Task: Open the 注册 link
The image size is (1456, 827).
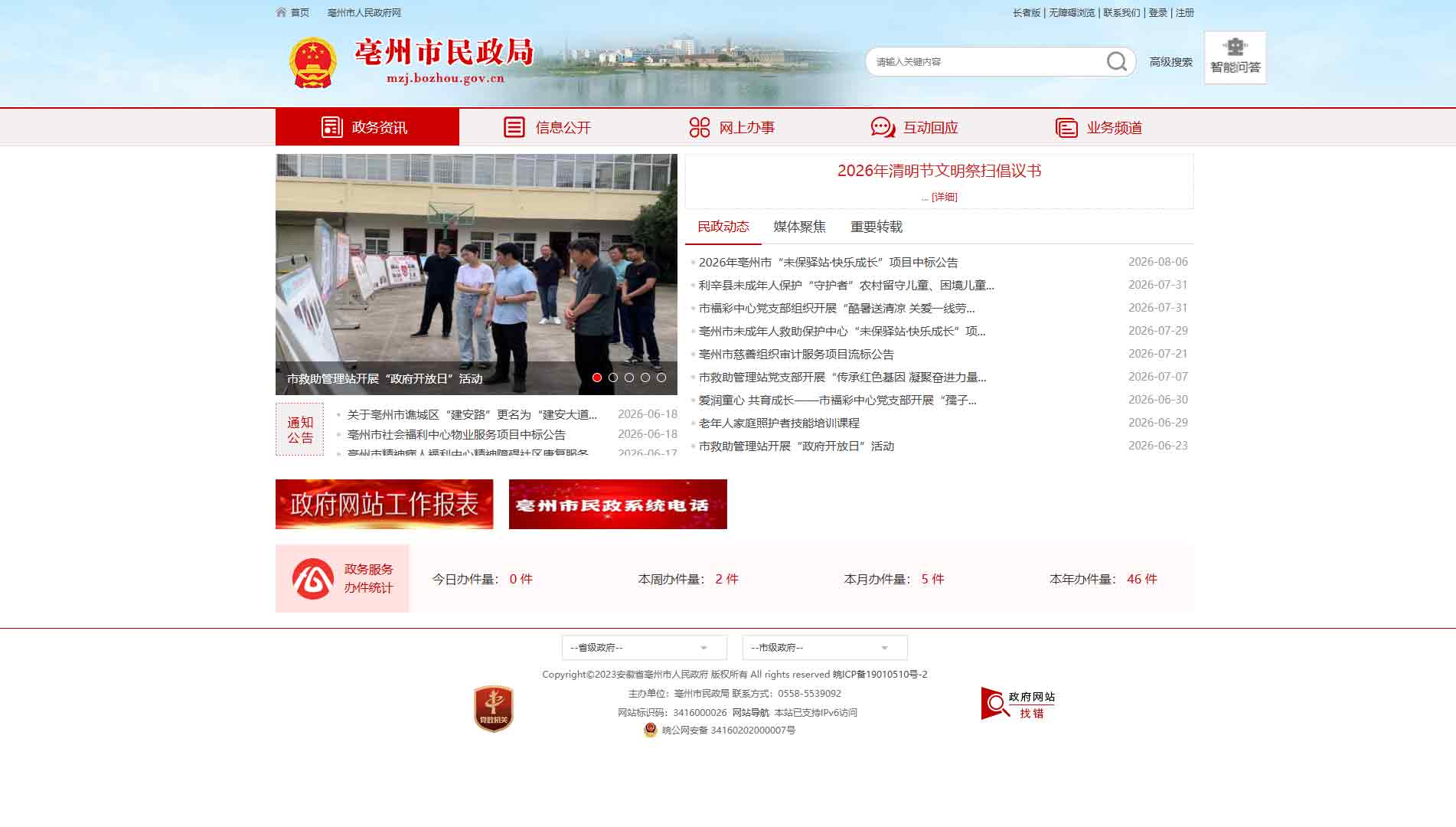Action: 1185,12
